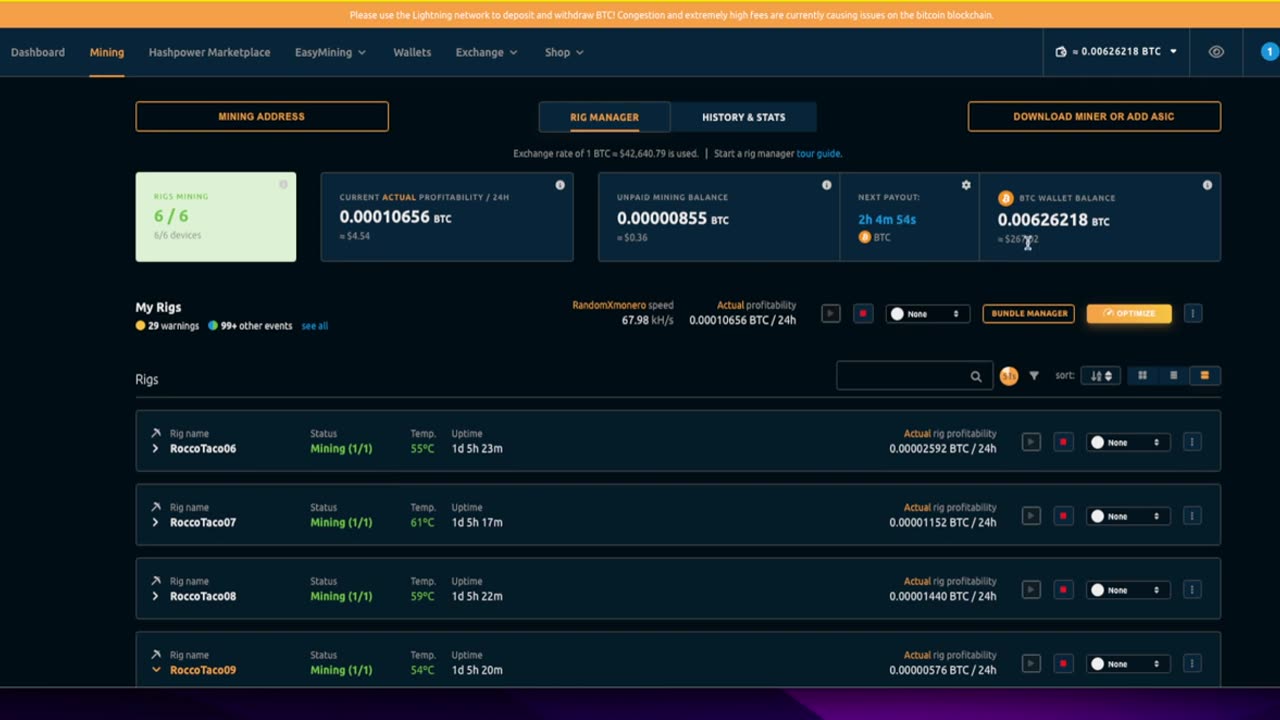
Task: Open the rigs filter funnel
Action: [1034, 376]
